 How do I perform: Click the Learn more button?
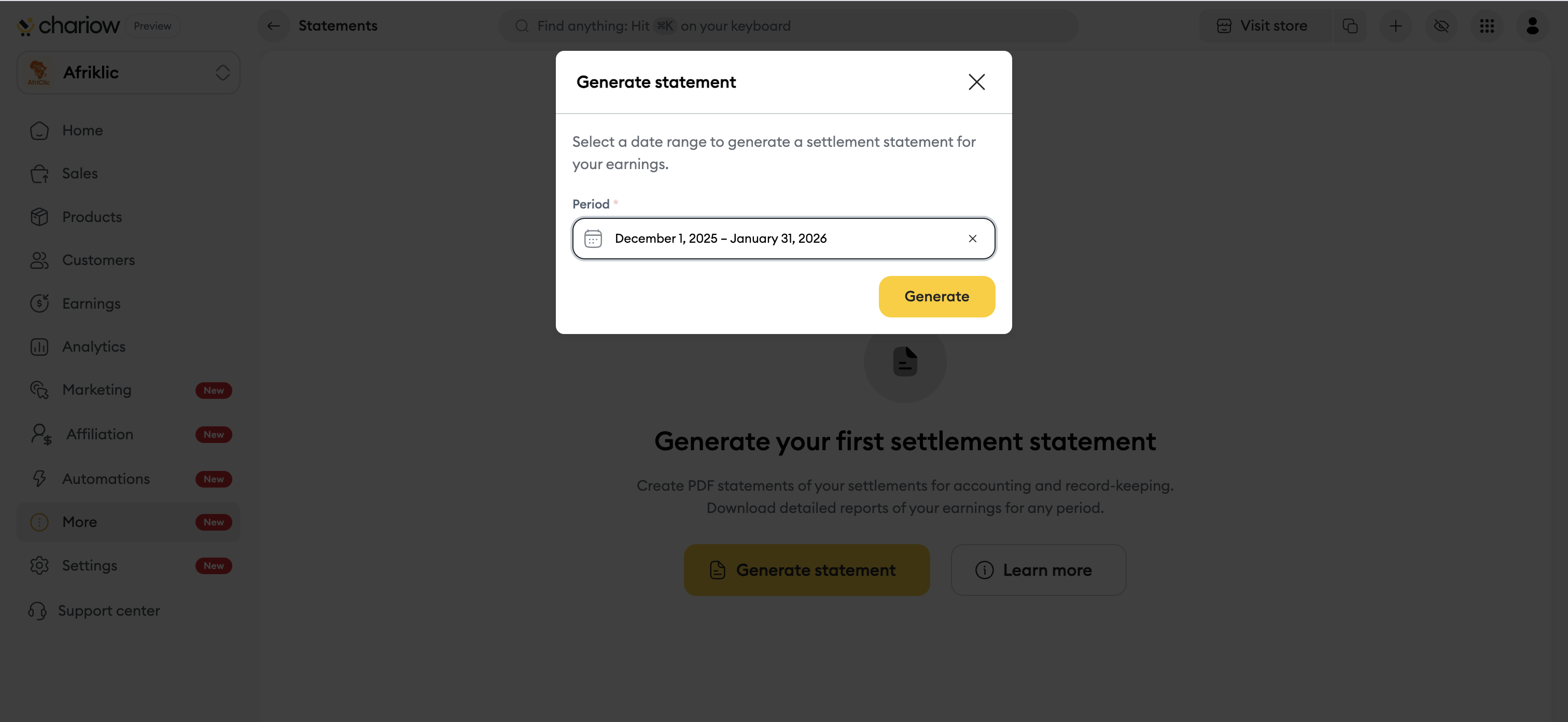tap(1038, 571)
